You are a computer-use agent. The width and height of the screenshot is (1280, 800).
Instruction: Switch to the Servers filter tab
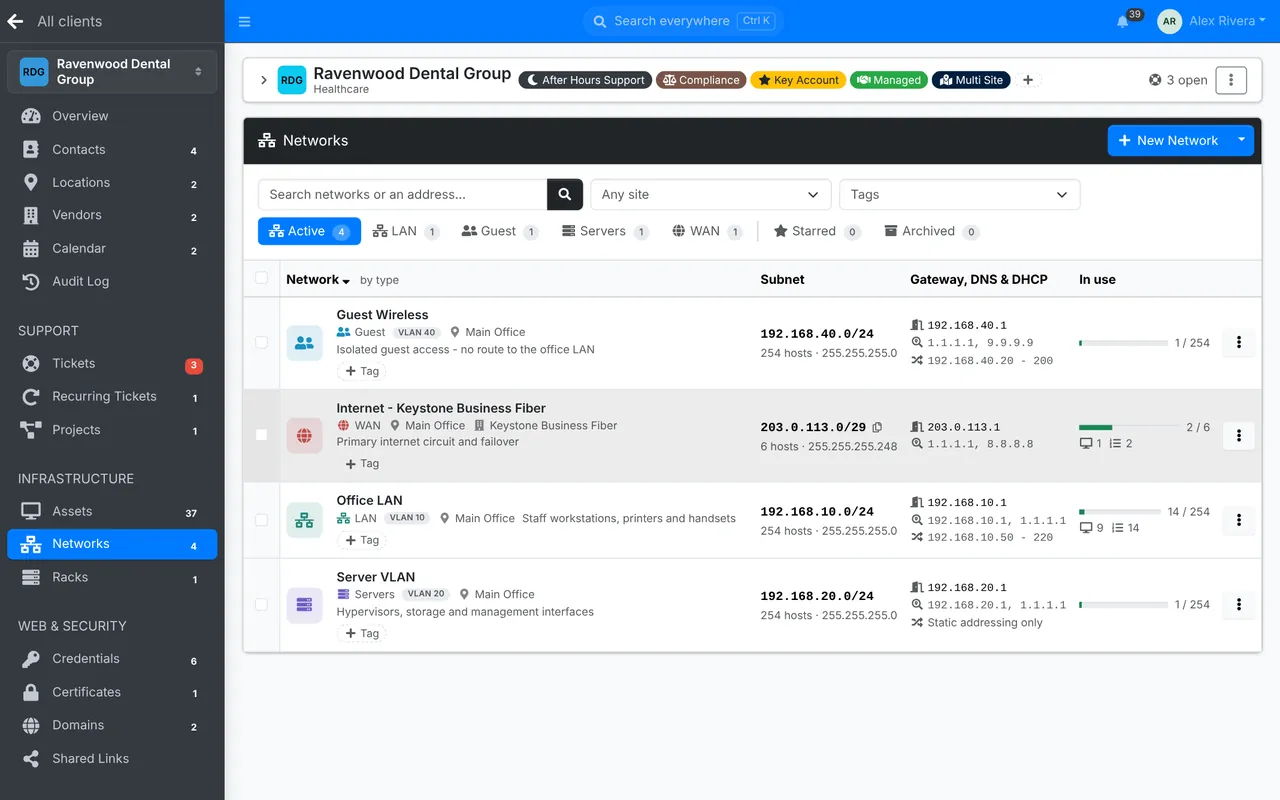click(605, 231)
